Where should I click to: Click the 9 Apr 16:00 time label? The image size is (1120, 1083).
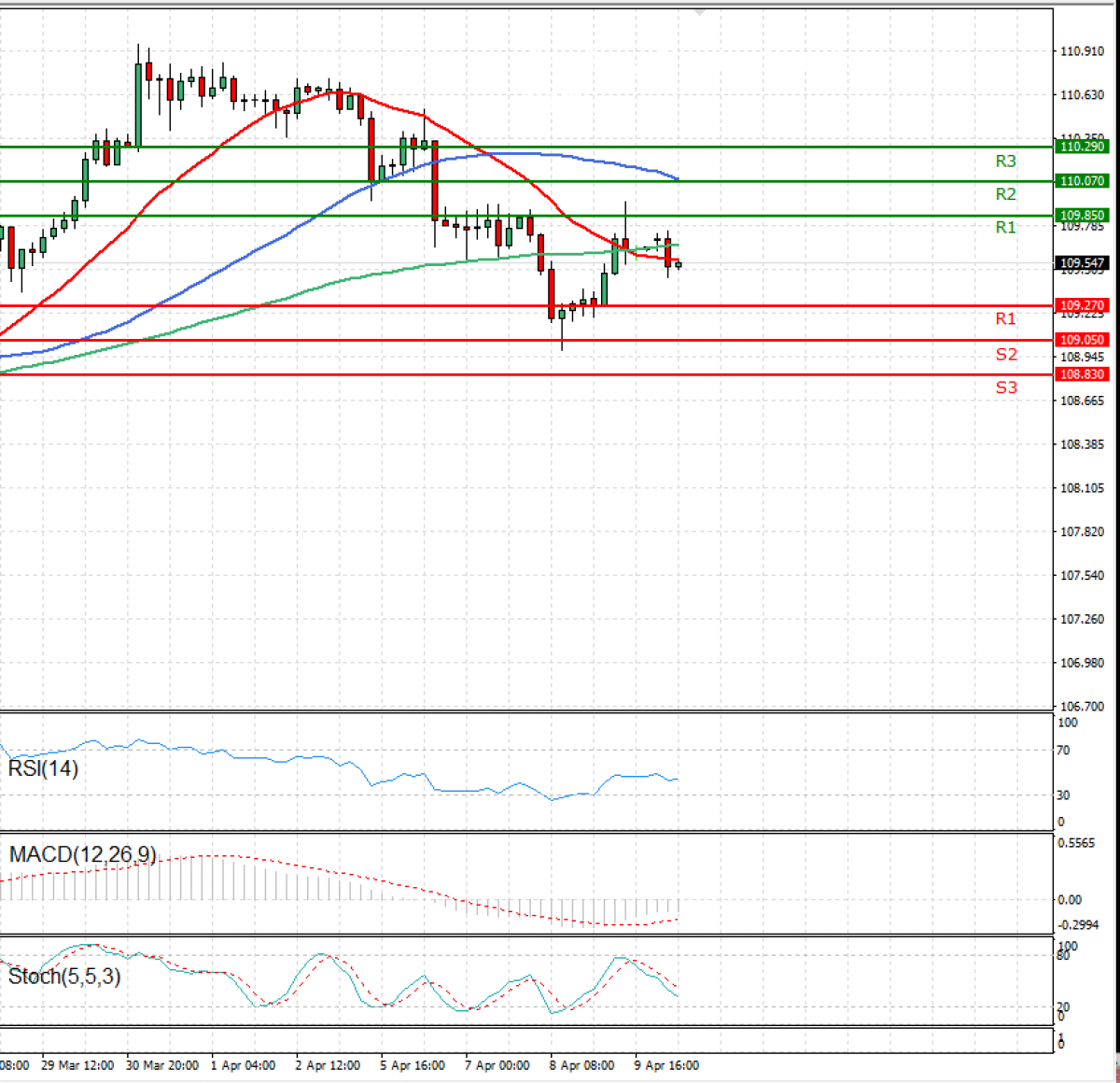666,1065
